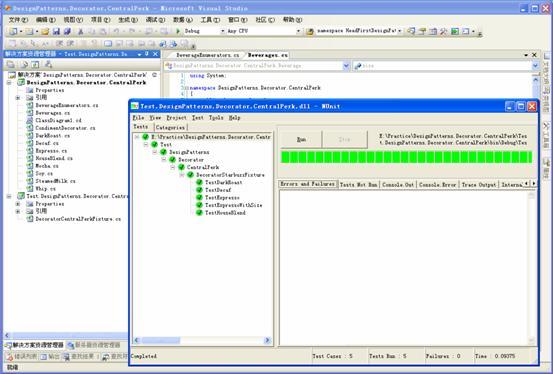Open the Properties Window toolbar icon
553x374 pixels.
pos(422,31)
